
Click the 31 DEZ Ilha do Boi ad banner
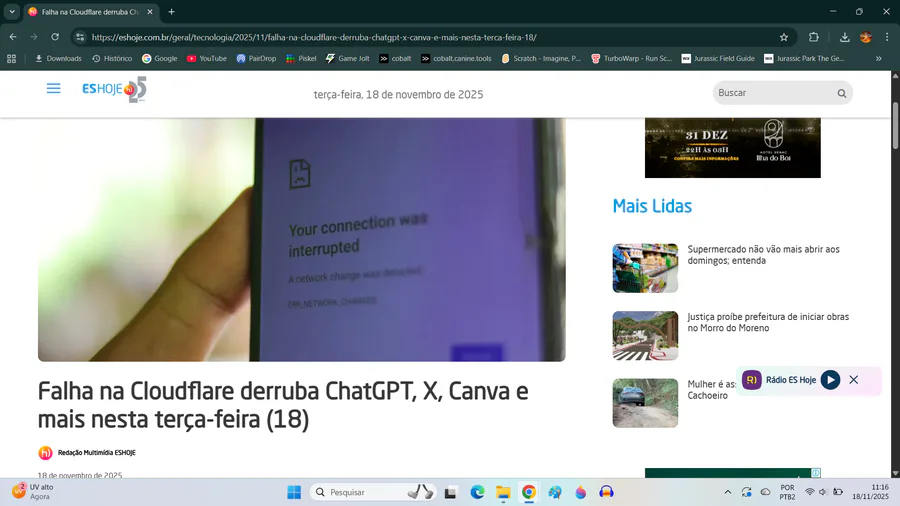pos(732,148)
